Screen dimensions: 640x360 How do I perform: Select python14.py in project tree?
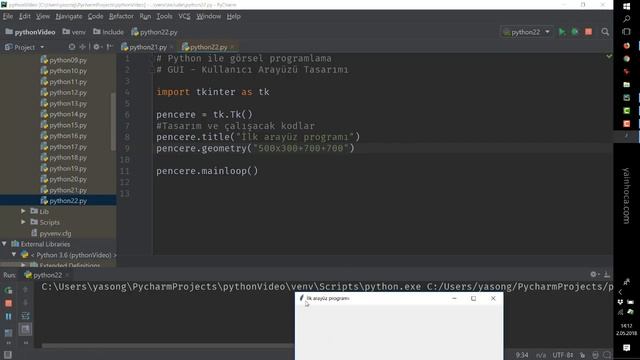click(64, 114)
